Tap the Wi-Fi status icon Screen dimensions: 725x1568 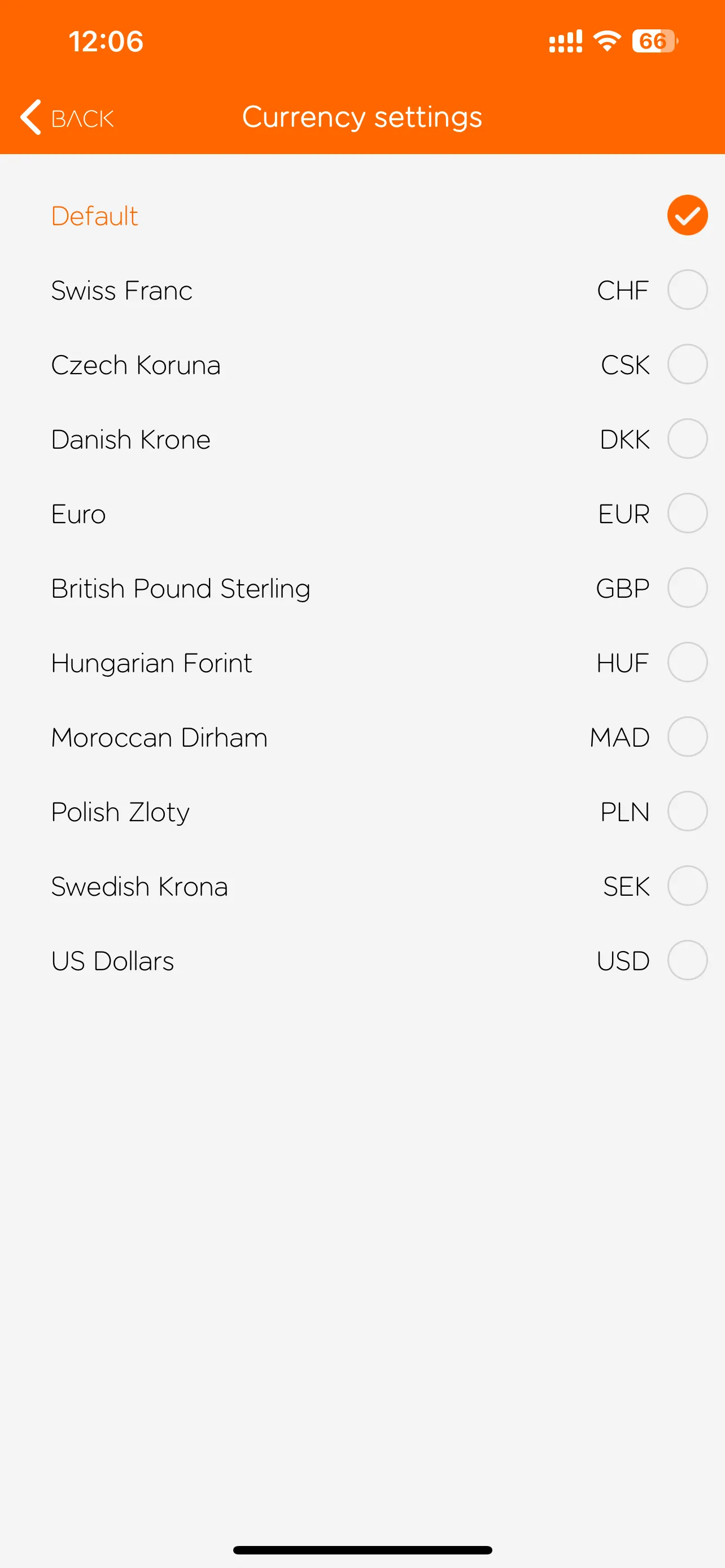(x=607, y=41)
